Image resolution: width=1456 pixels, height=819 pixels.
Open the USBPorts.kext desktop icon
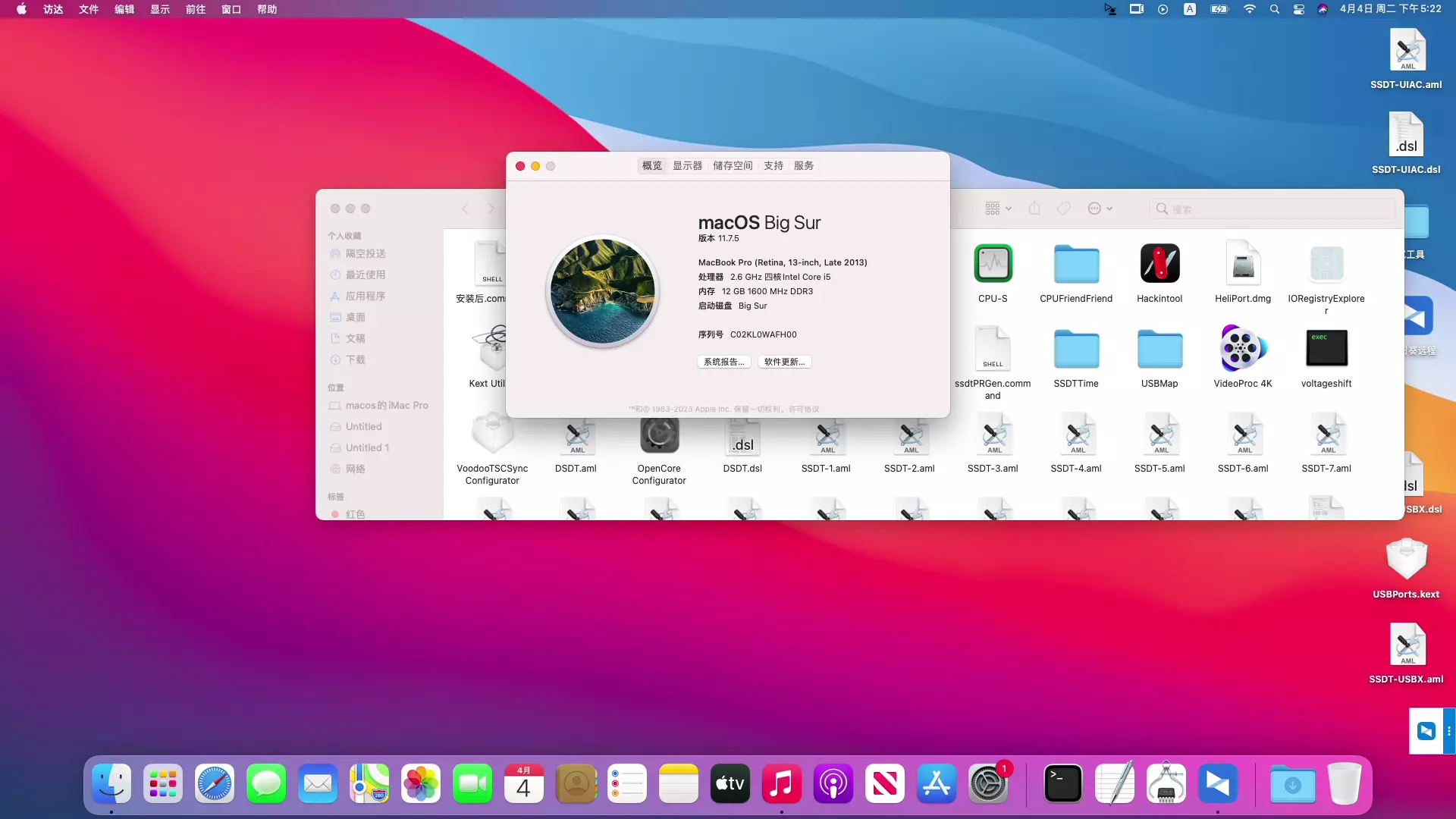(1405, 560)
